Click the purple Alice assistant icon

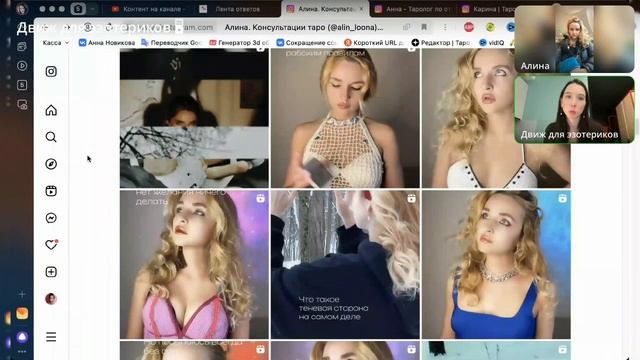22,337
